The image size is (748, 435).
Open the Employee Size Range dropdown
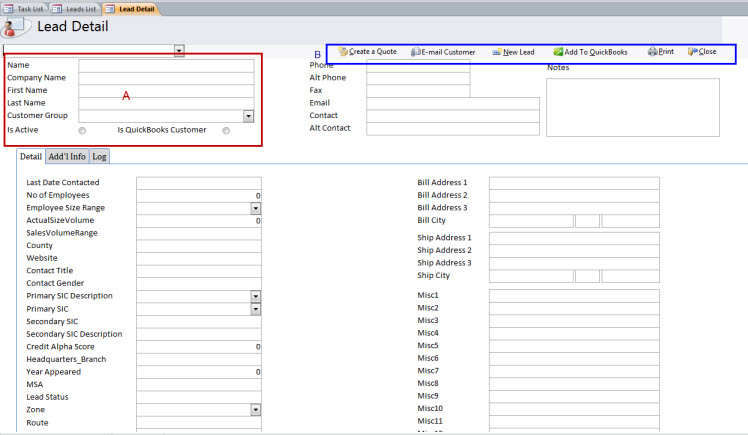coord(256,208)
